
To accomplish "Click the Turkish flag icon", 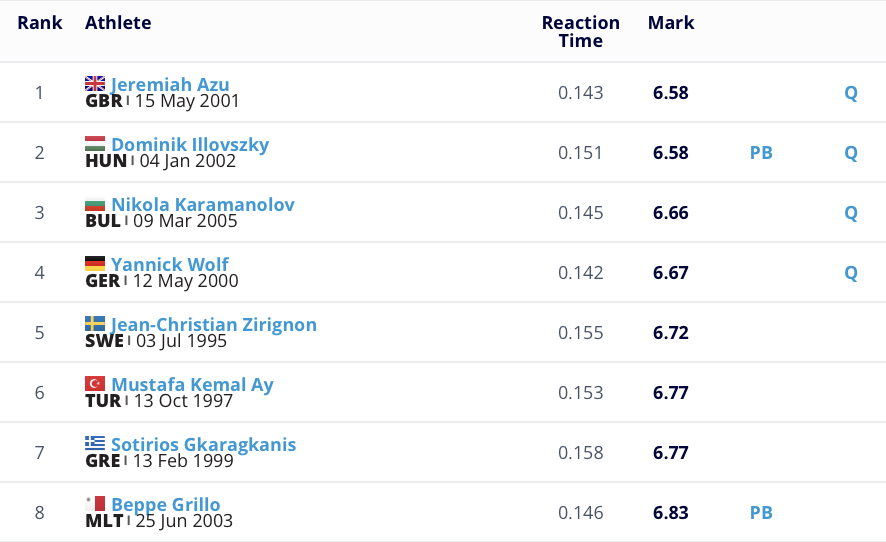I will (x=95, y=384).
